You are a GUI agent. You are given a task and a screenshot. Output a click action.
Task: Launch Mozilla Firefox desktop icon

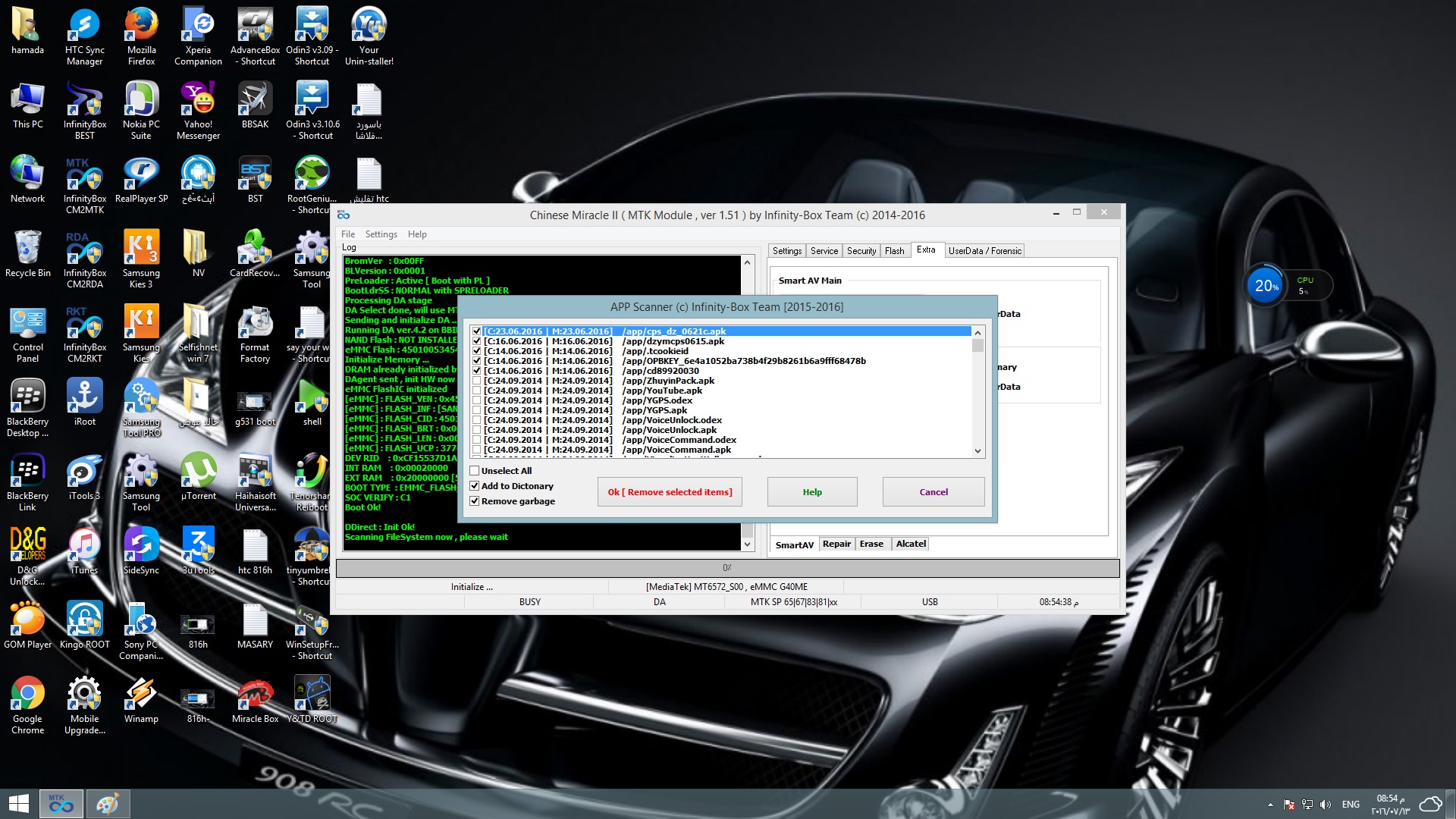coord(141,36)
